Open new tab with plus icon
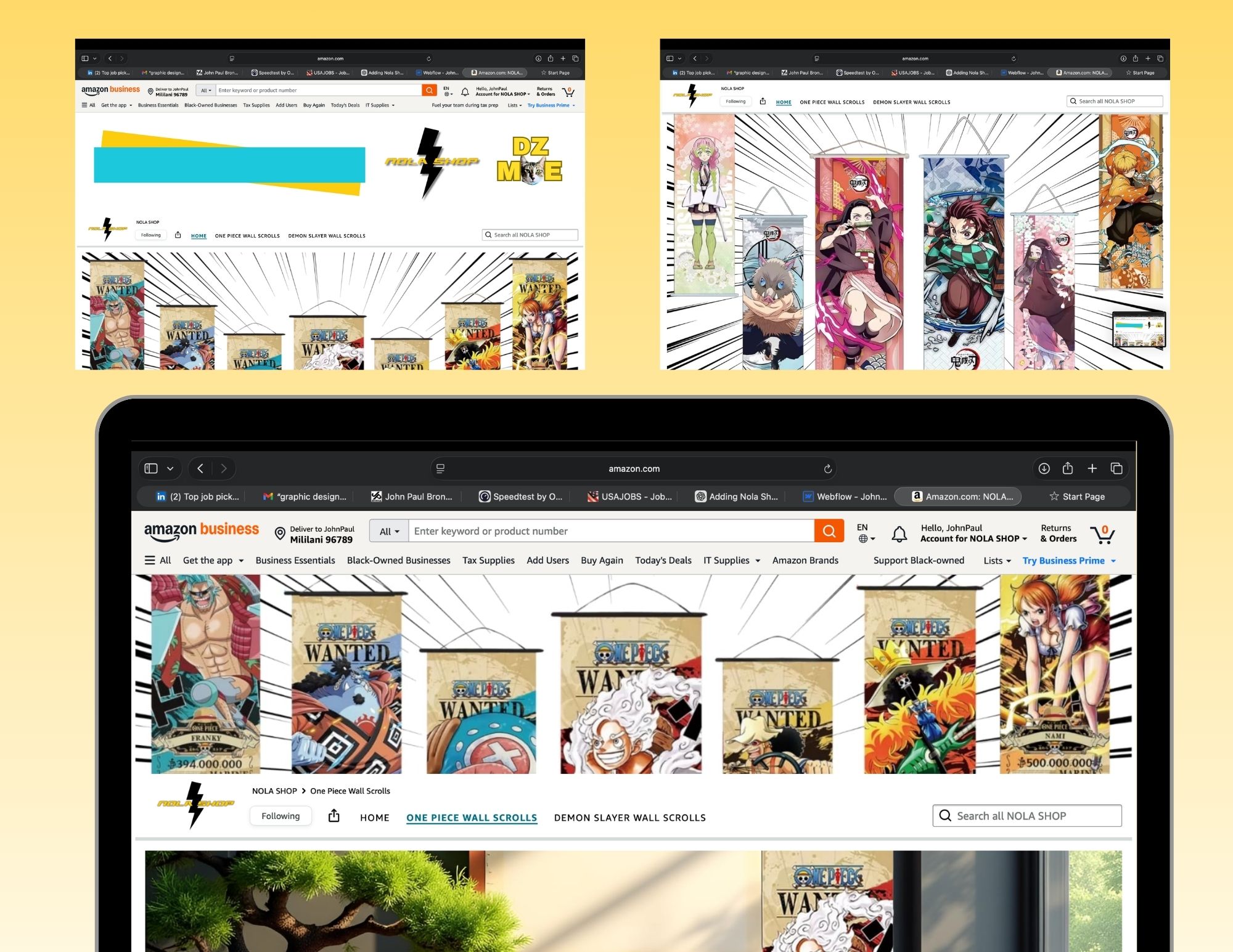1233x952 pixels. 1092,469
